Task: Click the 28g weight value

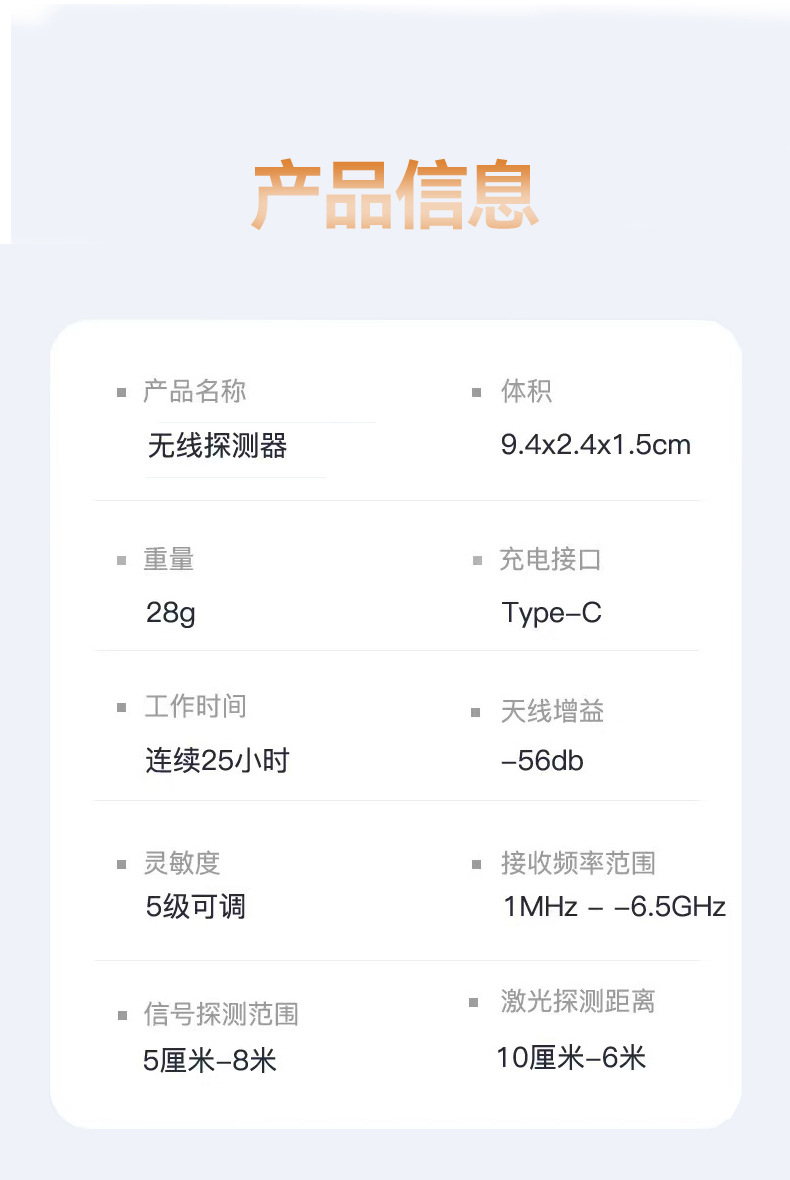Action: coord(170,612)
